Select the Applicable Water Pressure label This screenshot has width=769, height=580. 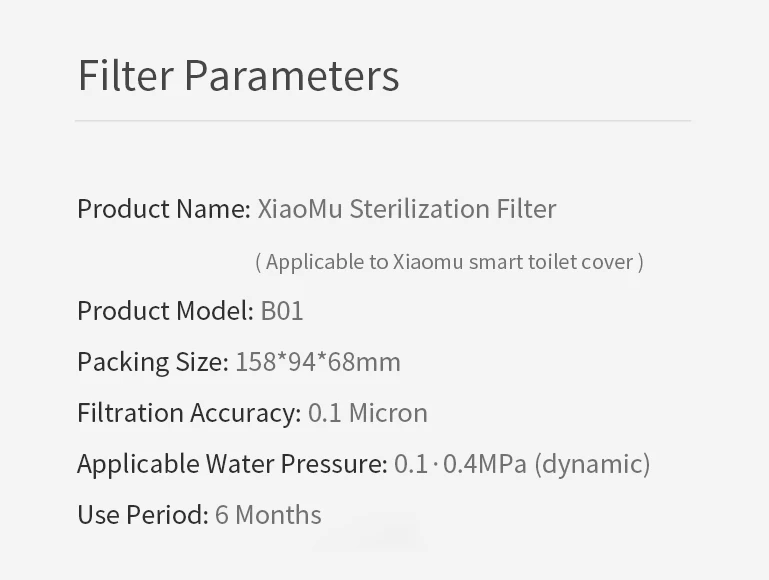(232, 464)
